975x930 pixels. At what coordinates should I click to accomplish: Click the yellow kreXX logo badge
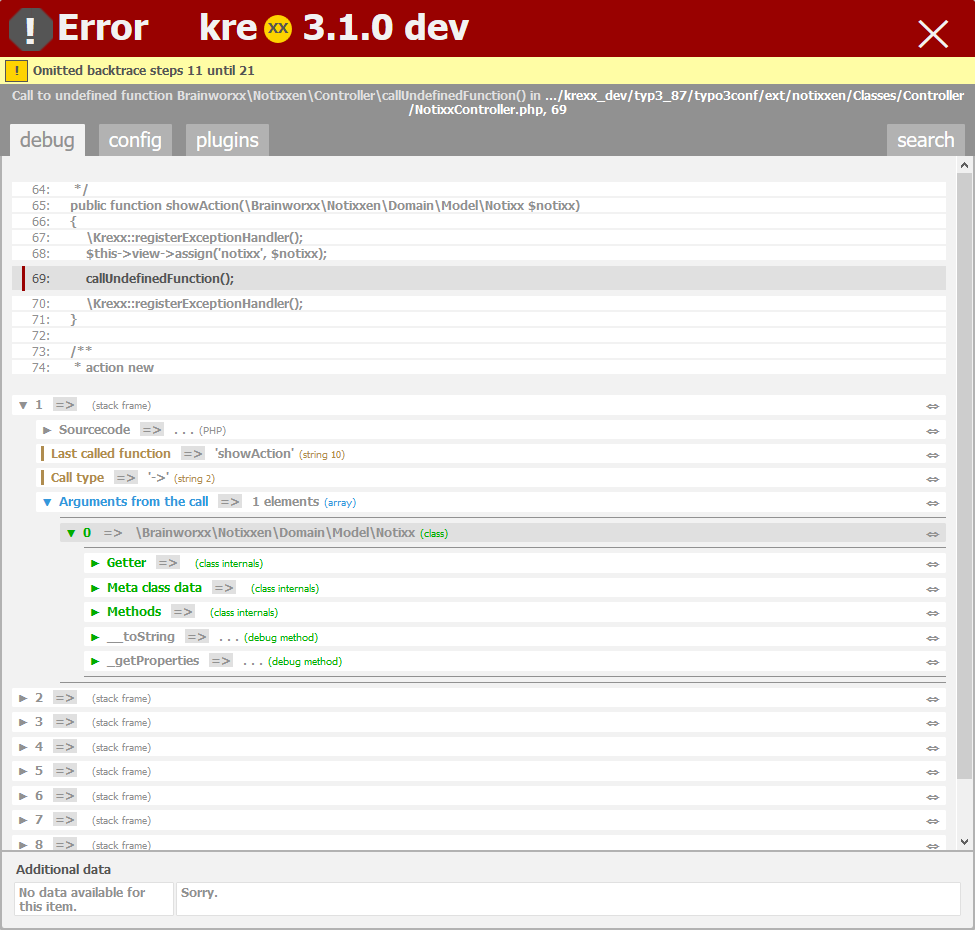pos(278,29)
